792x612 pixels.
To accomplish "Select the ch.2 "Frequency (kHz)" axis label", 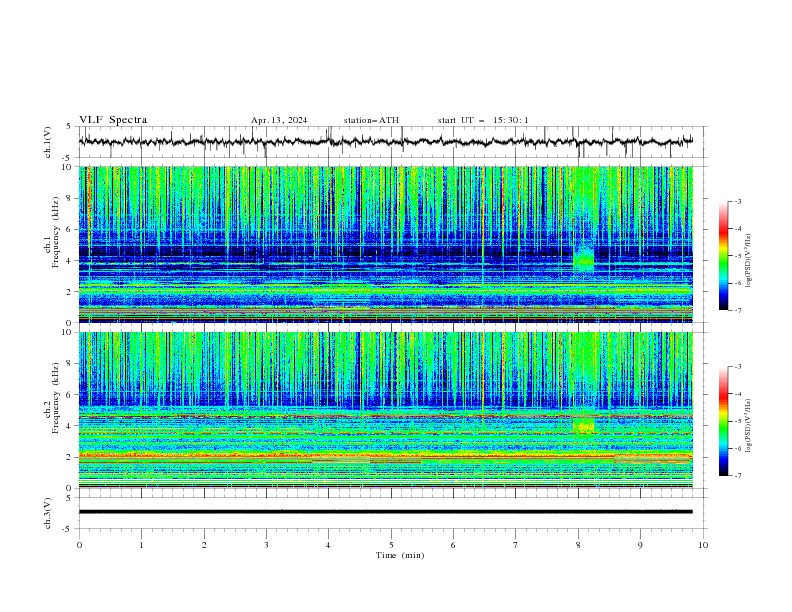I will 55,397.
